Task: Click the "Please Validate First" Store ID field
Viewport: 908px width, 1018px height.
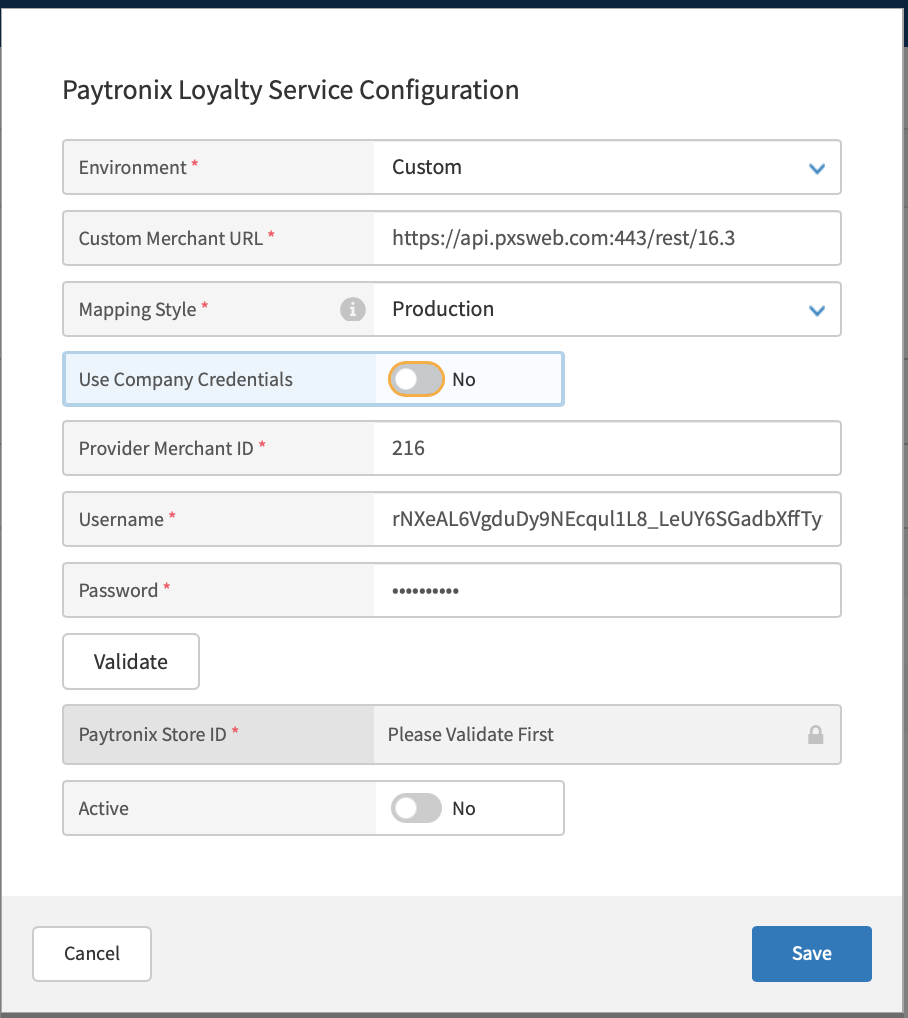Action: 590,735
